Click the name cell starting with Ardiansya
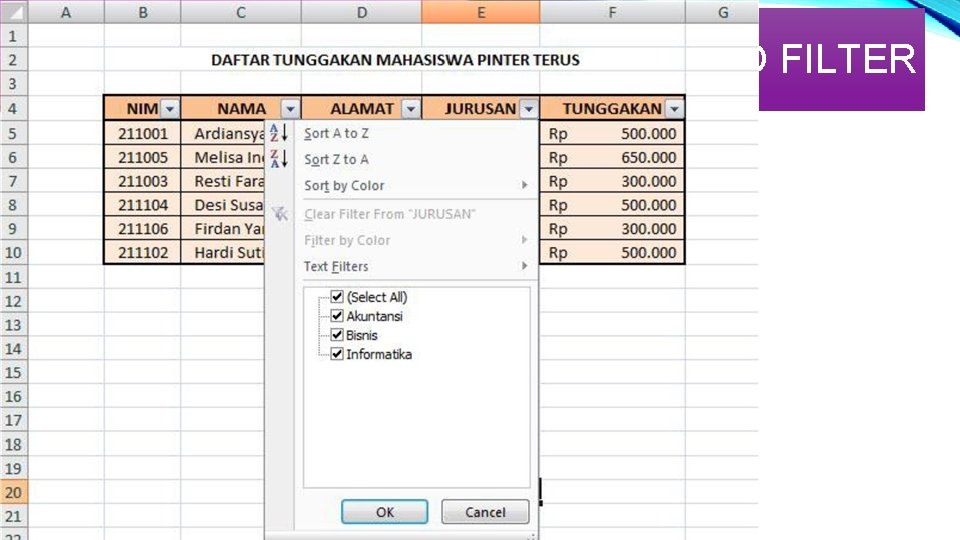This screenshot has width=960, height=540. click(x=223, y=133)
